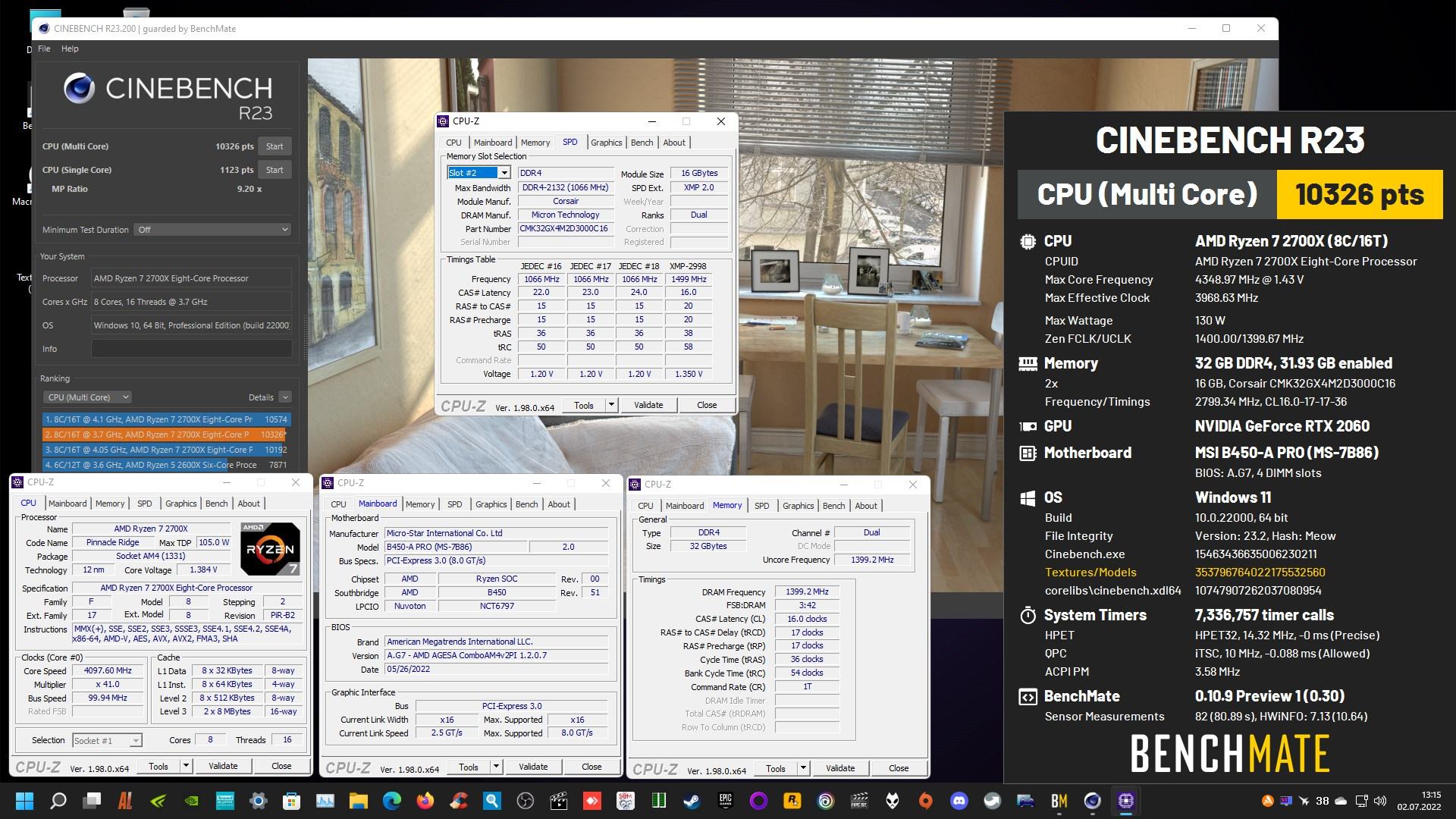Click Validate in the Memory CPU-Z window
This screenshot has height=819, width=1456.
coord(839,768)
